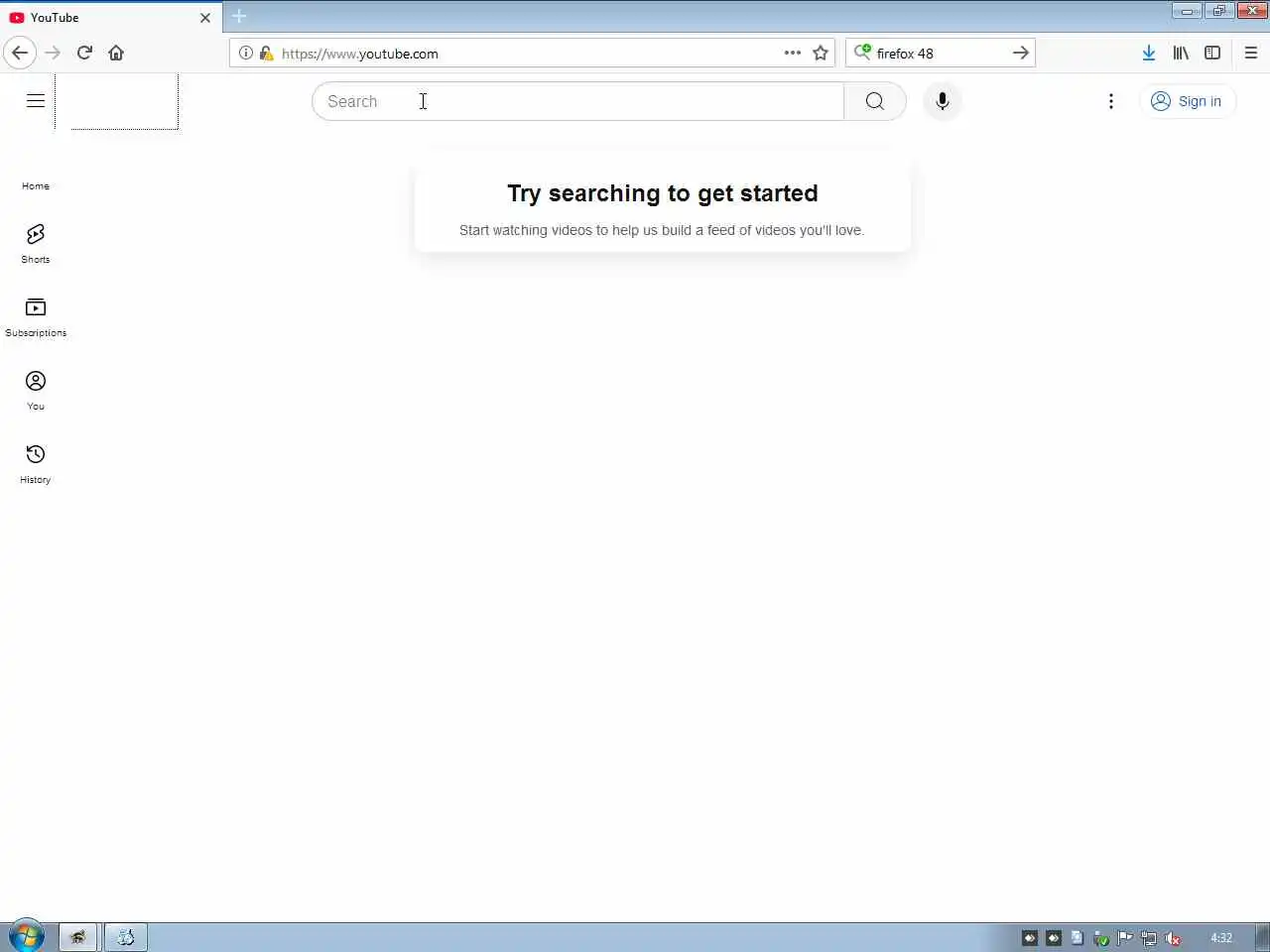The width and height of the screenshot is (1270, 952).
Task: Click the green-check device tray icon
Action: click(x=1101, y=938)
